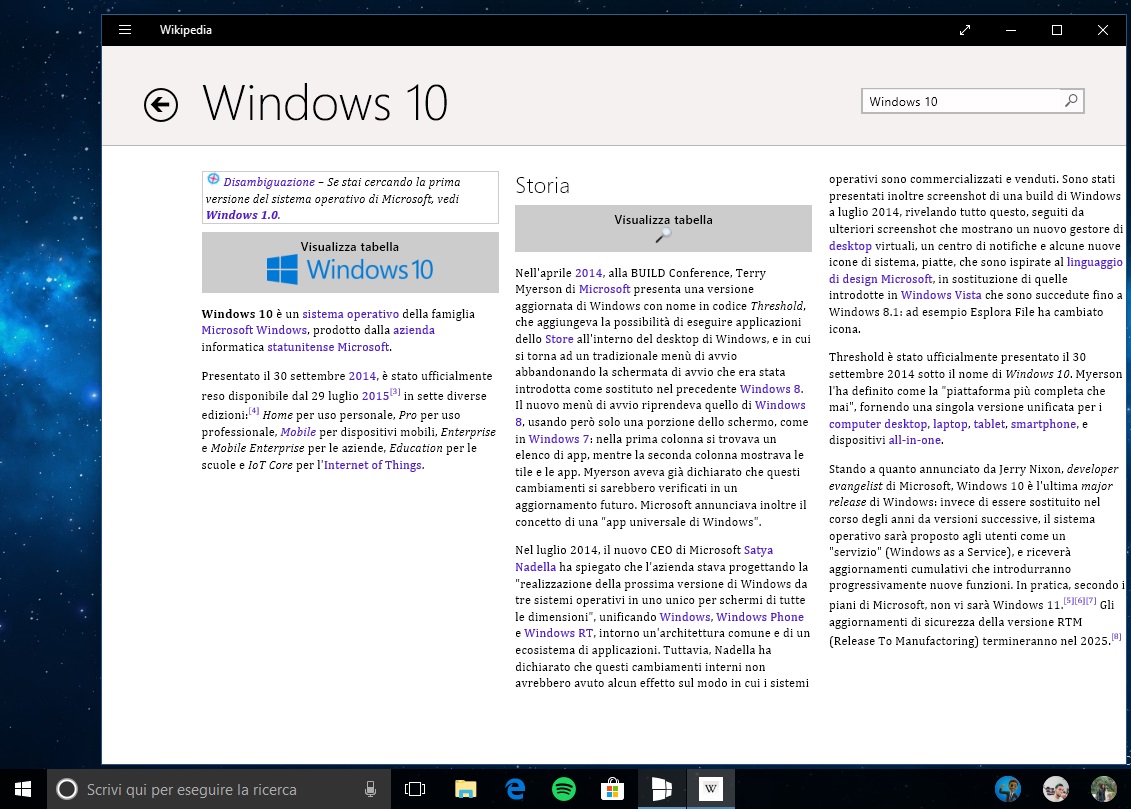This screenshot has height=809, width=1131.
Task: Open the hamburger menu in Wikipedia app
Action: (x=125, y=30)
